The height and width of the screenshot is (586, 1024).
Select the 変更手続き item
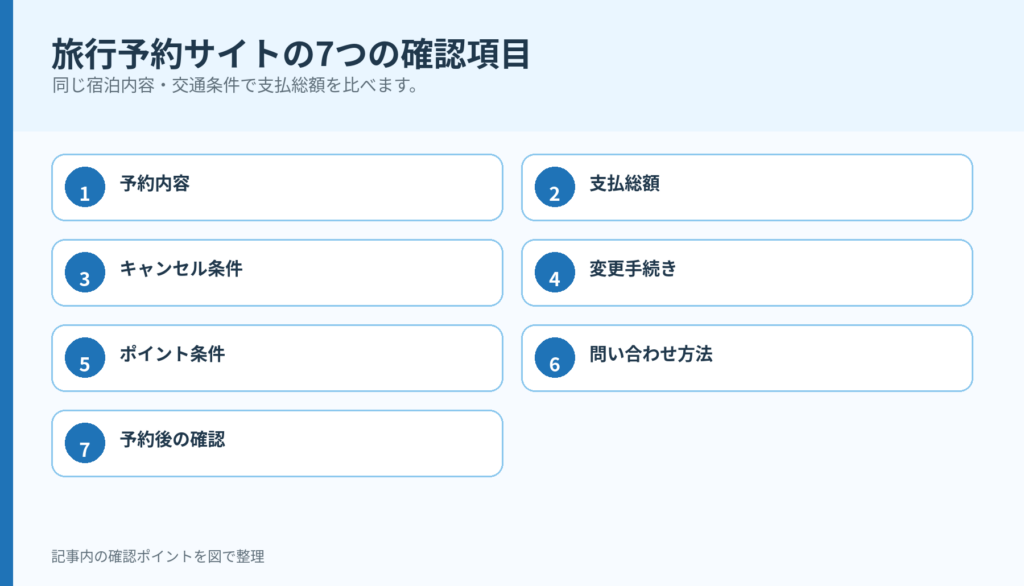[747, 273]
